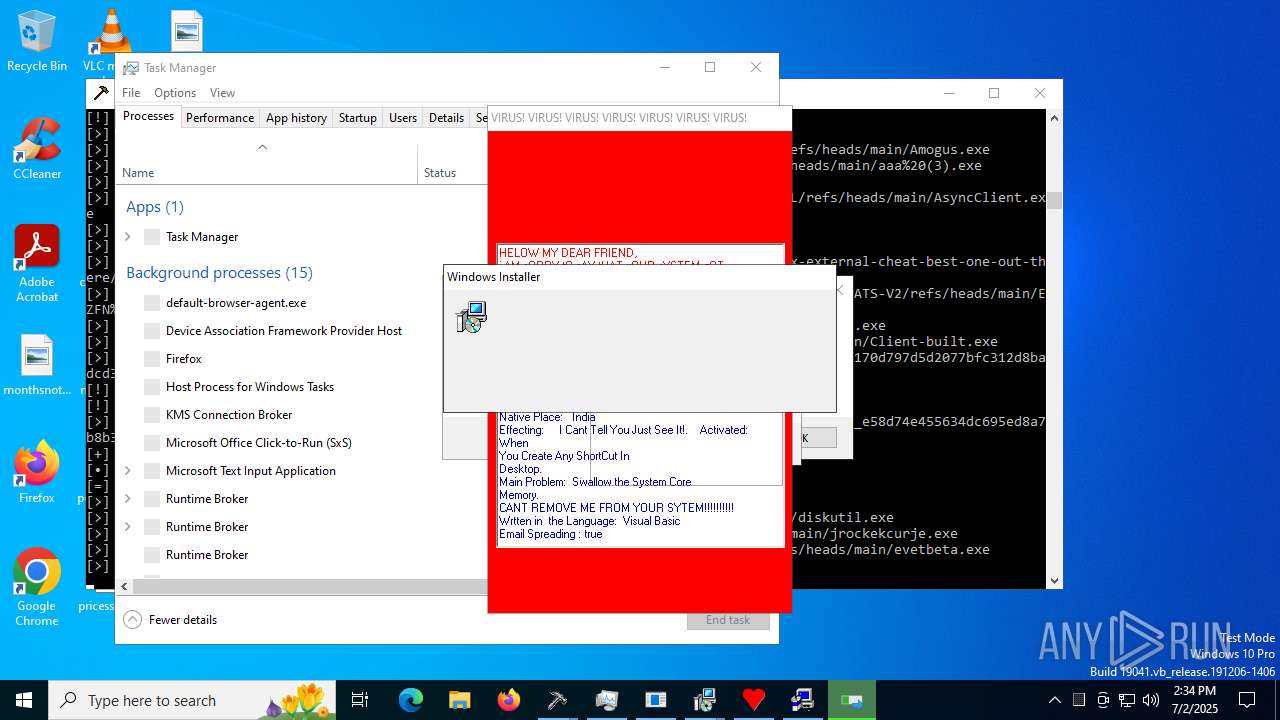Viewport: 1280px width, 720px height.
Task: Select the Processes tab
Action: (148, 116)
